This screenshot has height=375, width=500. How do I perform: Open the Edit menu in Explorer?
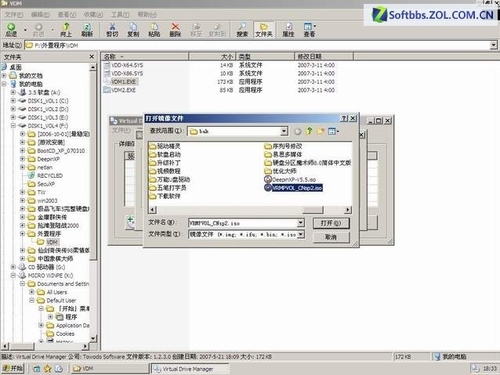pyautogui.click(x=40, y=15)
